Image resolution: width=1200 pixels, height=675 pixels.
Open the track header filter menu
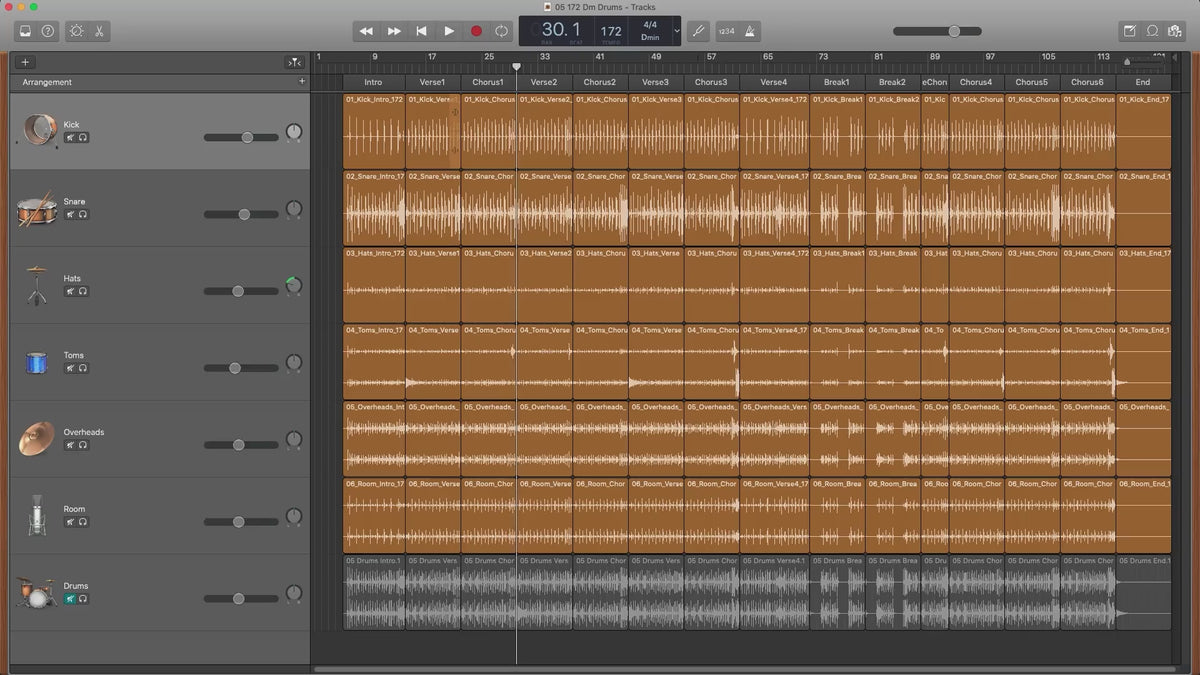pos(294,62)
